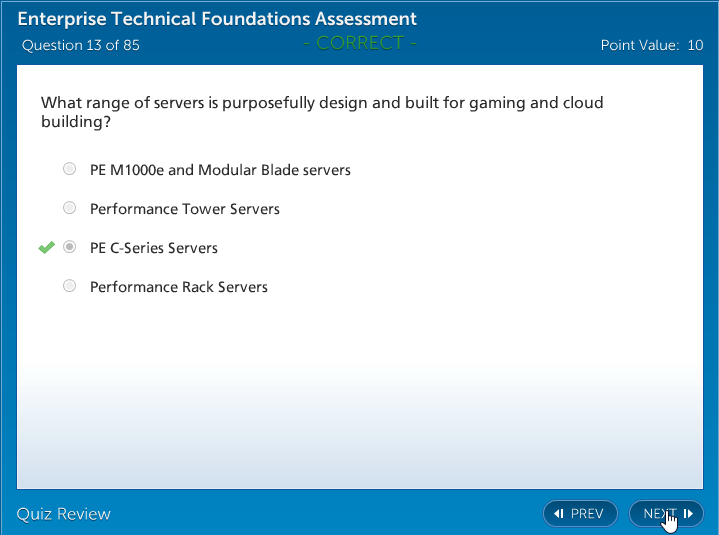Click the 'Performance Rack Servers' answer text
The width and height of the screenshot is (719, 535).
click(179, 287)
